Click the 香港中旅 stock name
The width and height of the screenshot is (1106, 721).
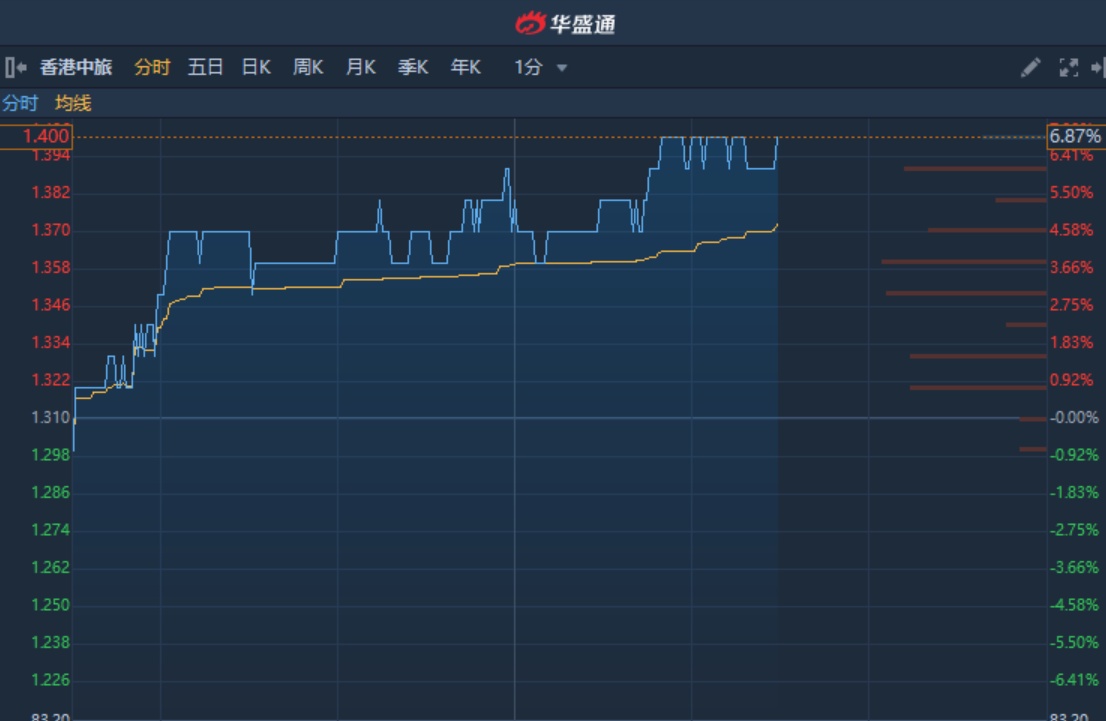[76, 68]
